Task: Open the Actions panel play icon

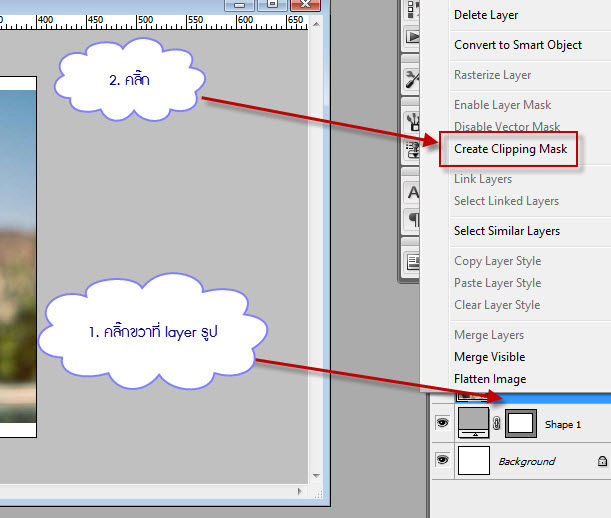Action: pos(412,37)
